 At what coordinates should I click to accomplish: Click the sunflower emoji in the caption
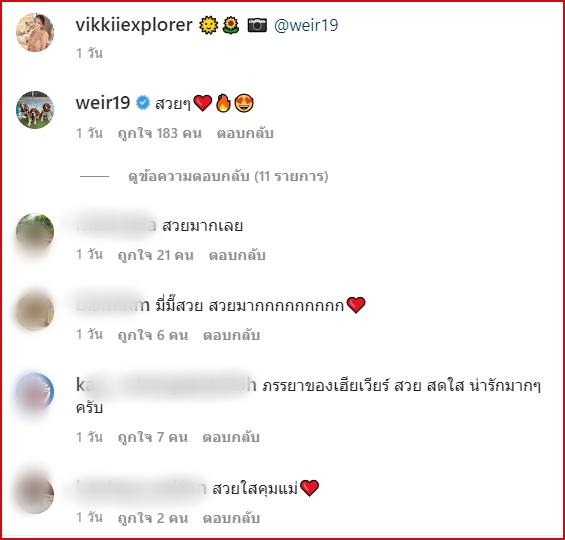[231, 26]
